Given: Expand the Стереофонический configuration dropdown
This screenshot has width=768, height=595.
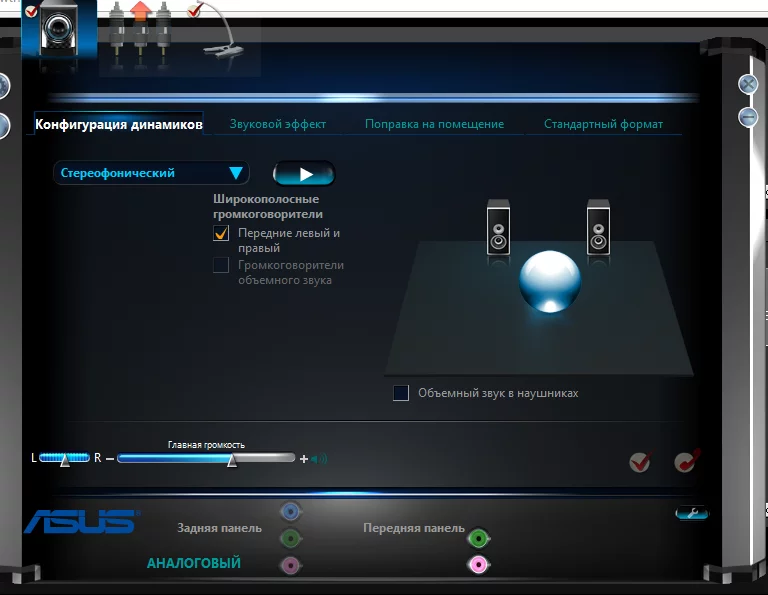Looking at the screenshot, I should coord(151,173).
